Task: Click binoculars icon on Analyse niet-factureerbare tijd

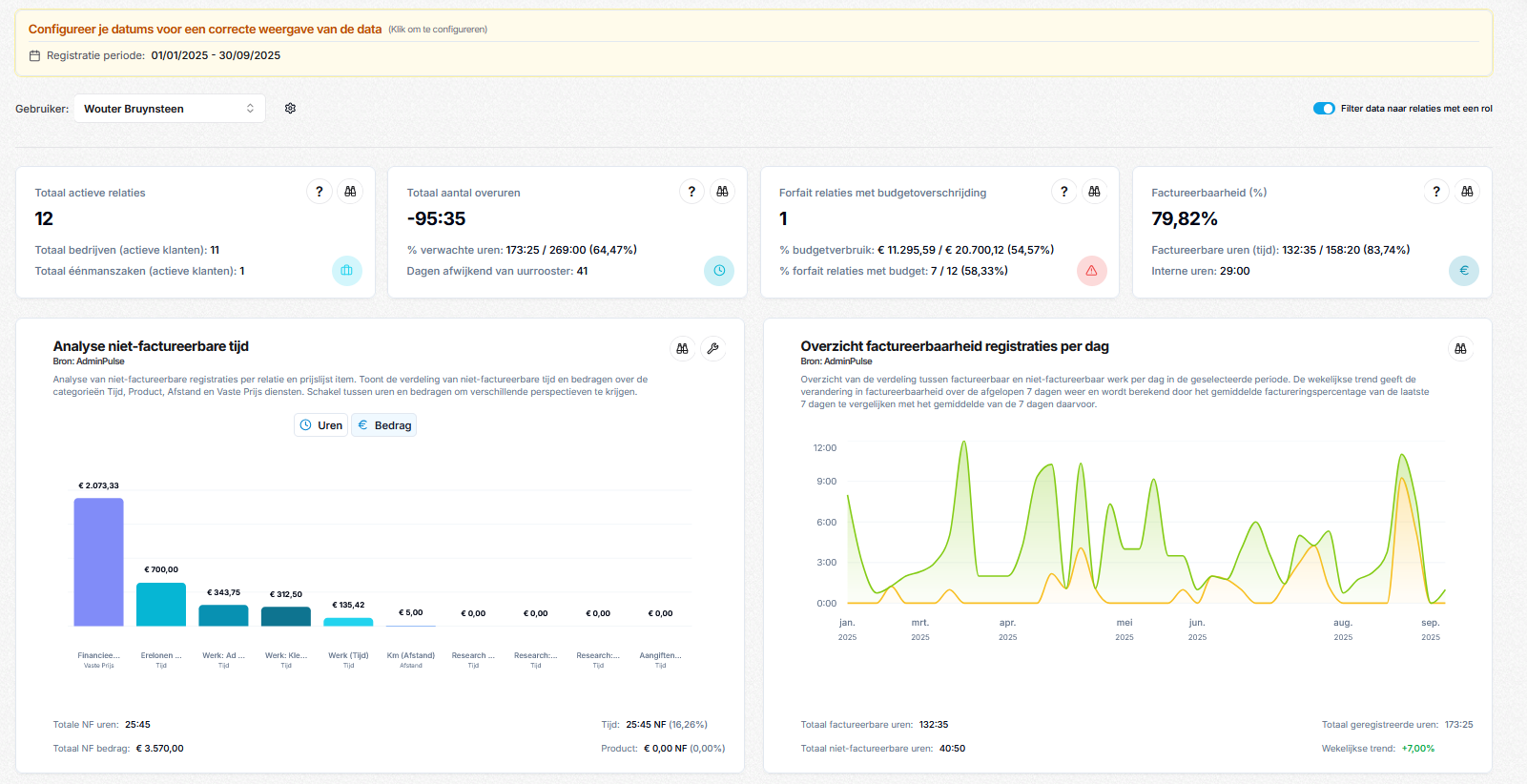Action: coord(682,349)
